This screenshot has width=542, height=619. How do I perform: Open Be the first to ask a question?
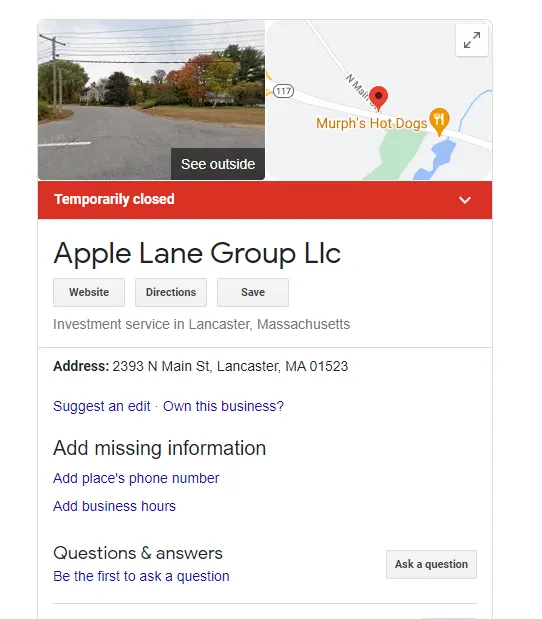click(141, 576)
